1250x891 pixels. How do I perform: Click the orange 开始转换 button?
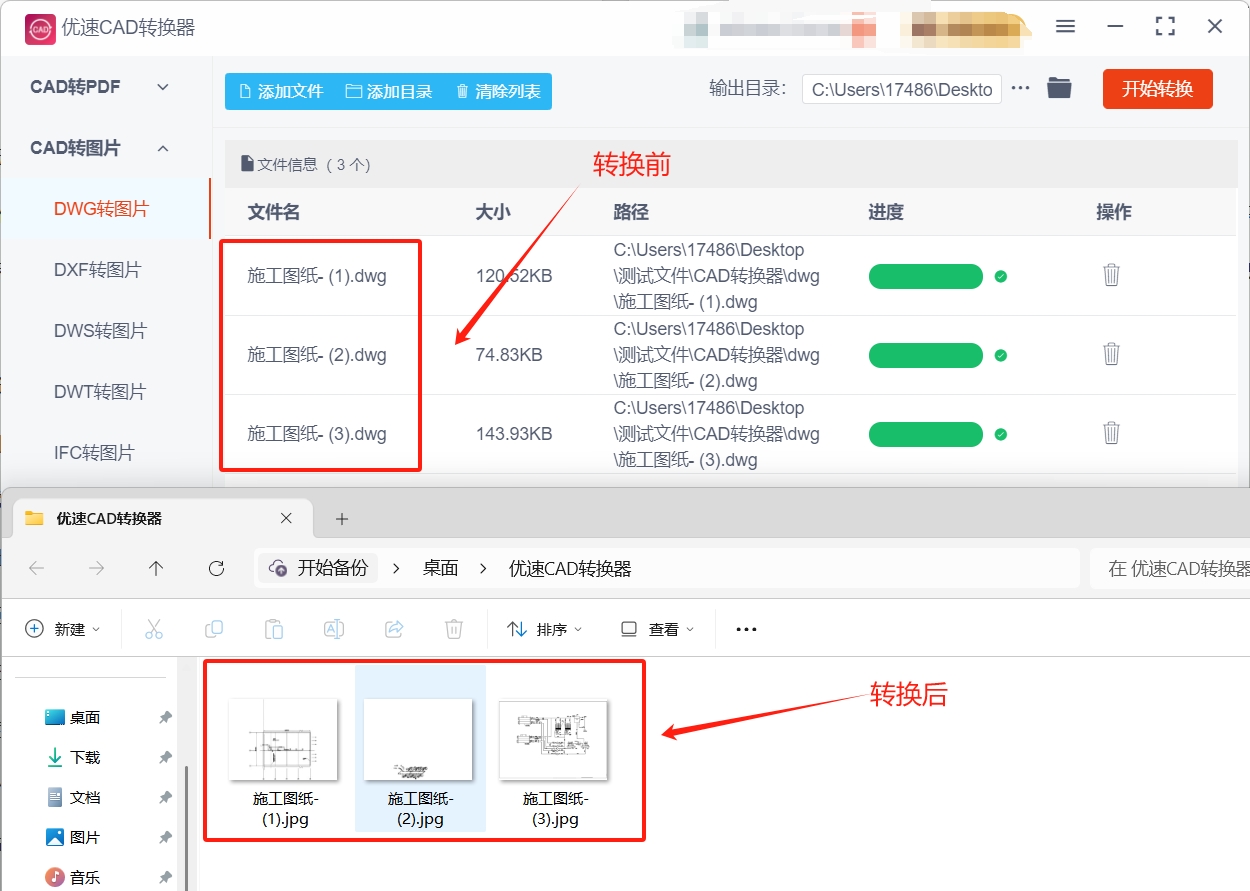pos(1157,89)
